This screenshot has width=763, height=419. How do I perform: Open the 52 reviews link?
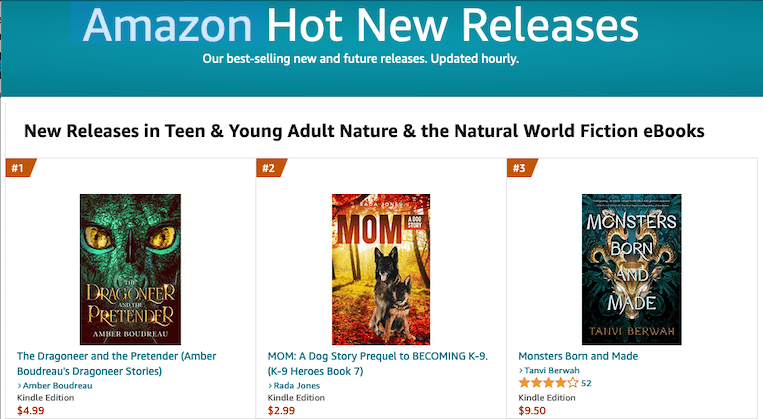[x=586, y=383]
